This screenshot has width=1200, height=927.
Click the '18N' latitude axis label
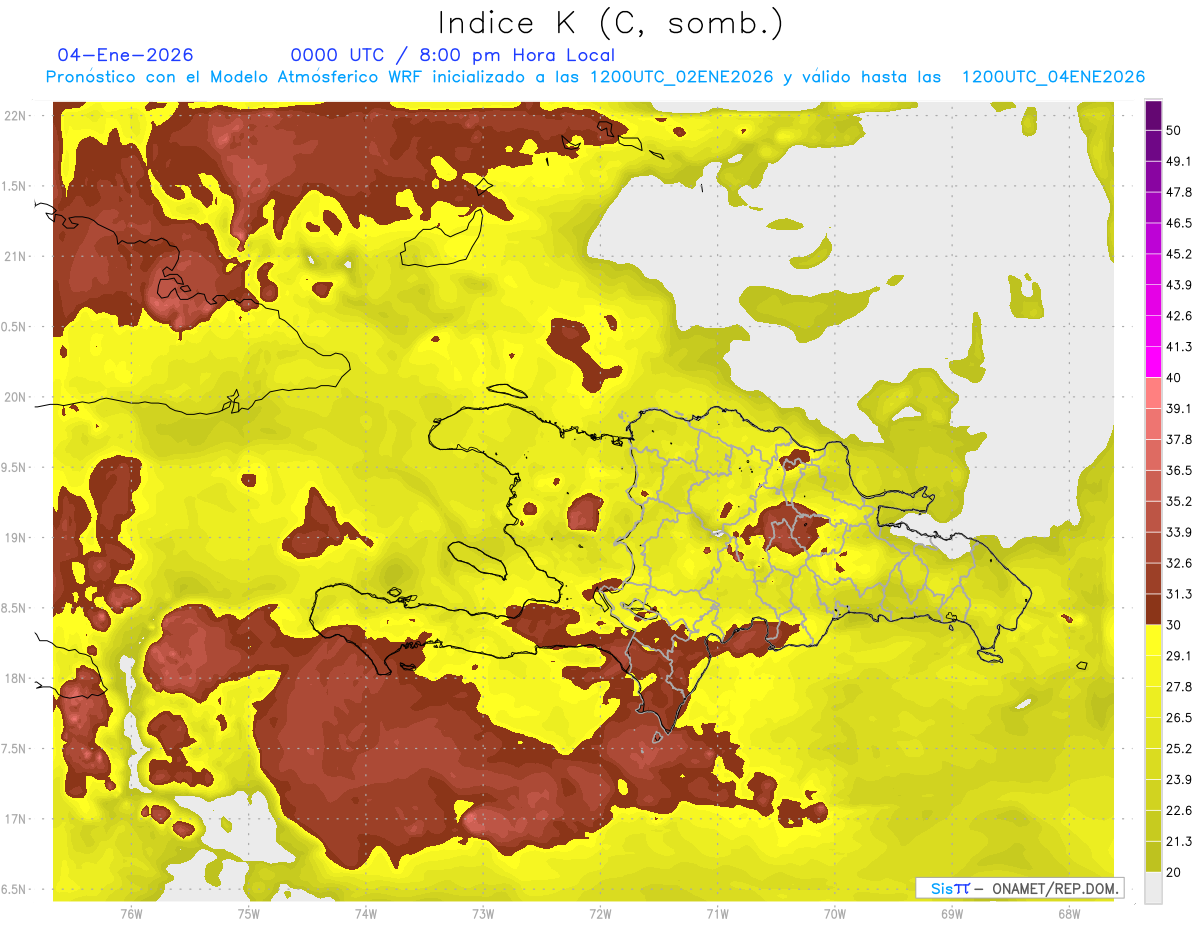17,679
